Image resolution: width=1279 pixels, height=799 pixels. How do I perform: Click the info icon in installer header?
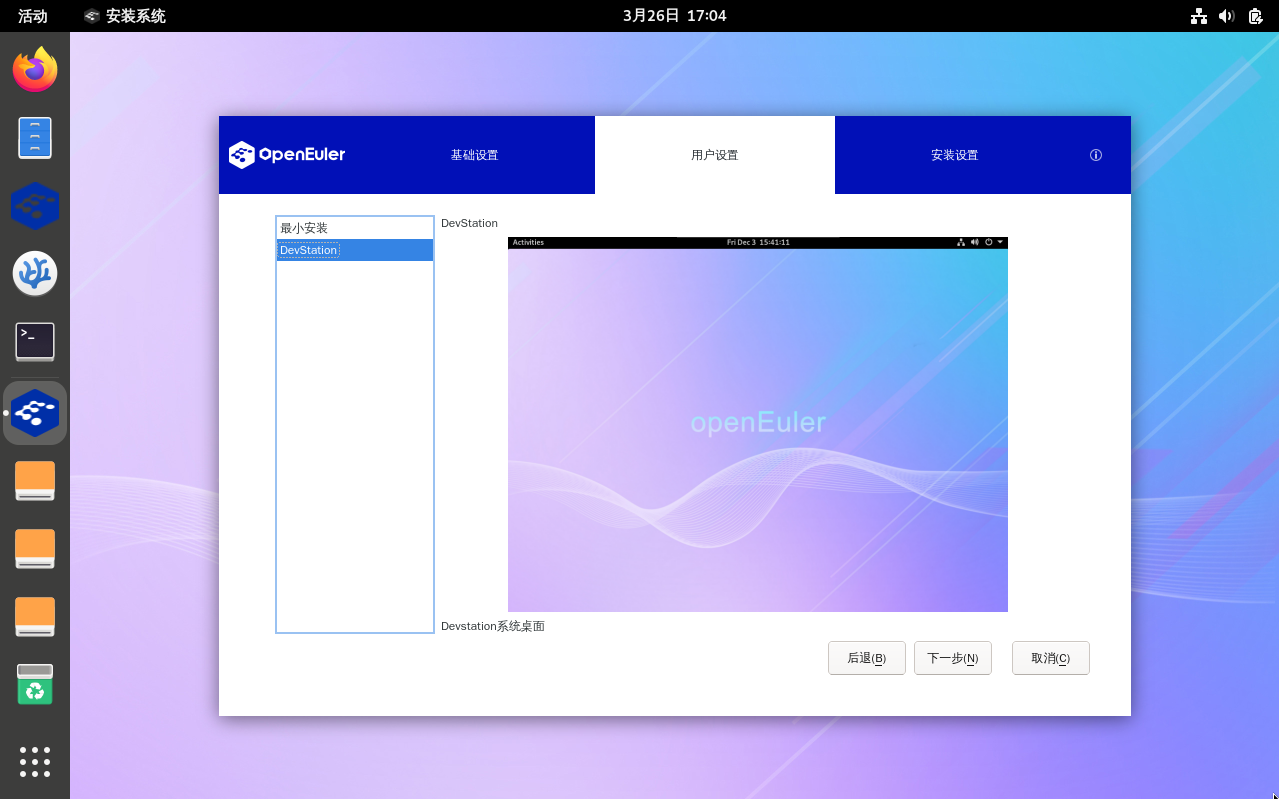[x=1095, y=155]
